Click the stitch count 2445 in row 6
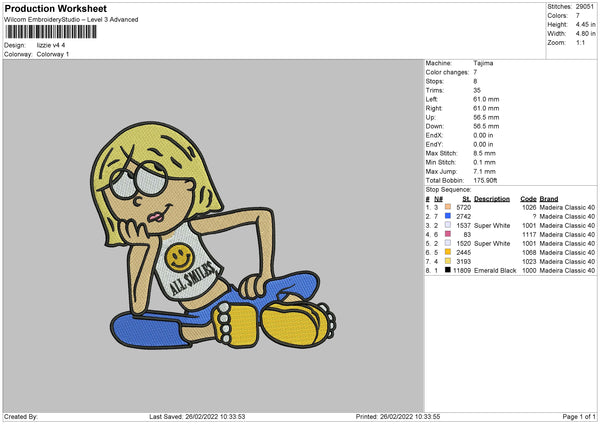 [463, 253]
